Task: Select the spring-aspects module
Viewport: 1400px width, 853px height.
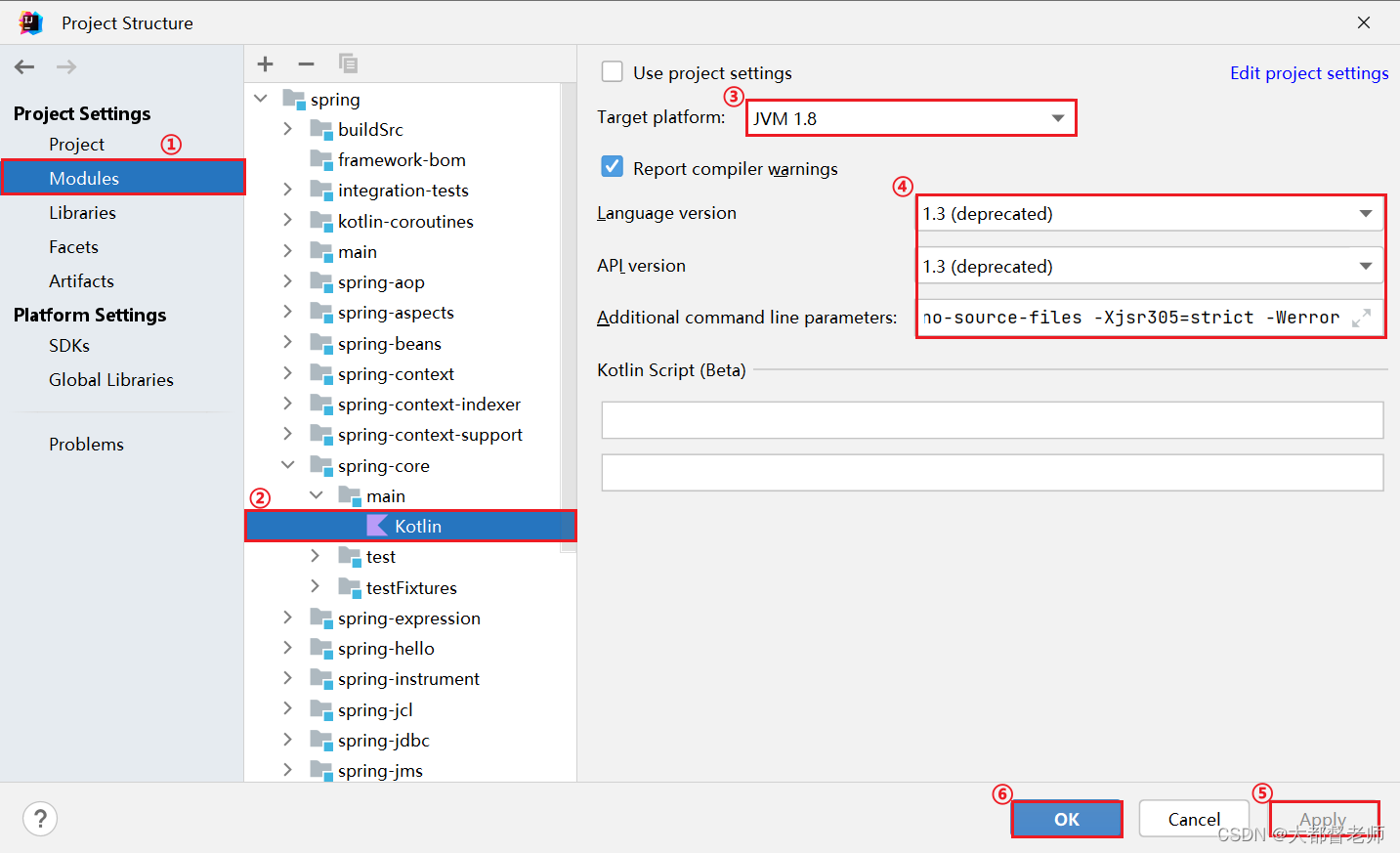Action: (x=396, y=313)
